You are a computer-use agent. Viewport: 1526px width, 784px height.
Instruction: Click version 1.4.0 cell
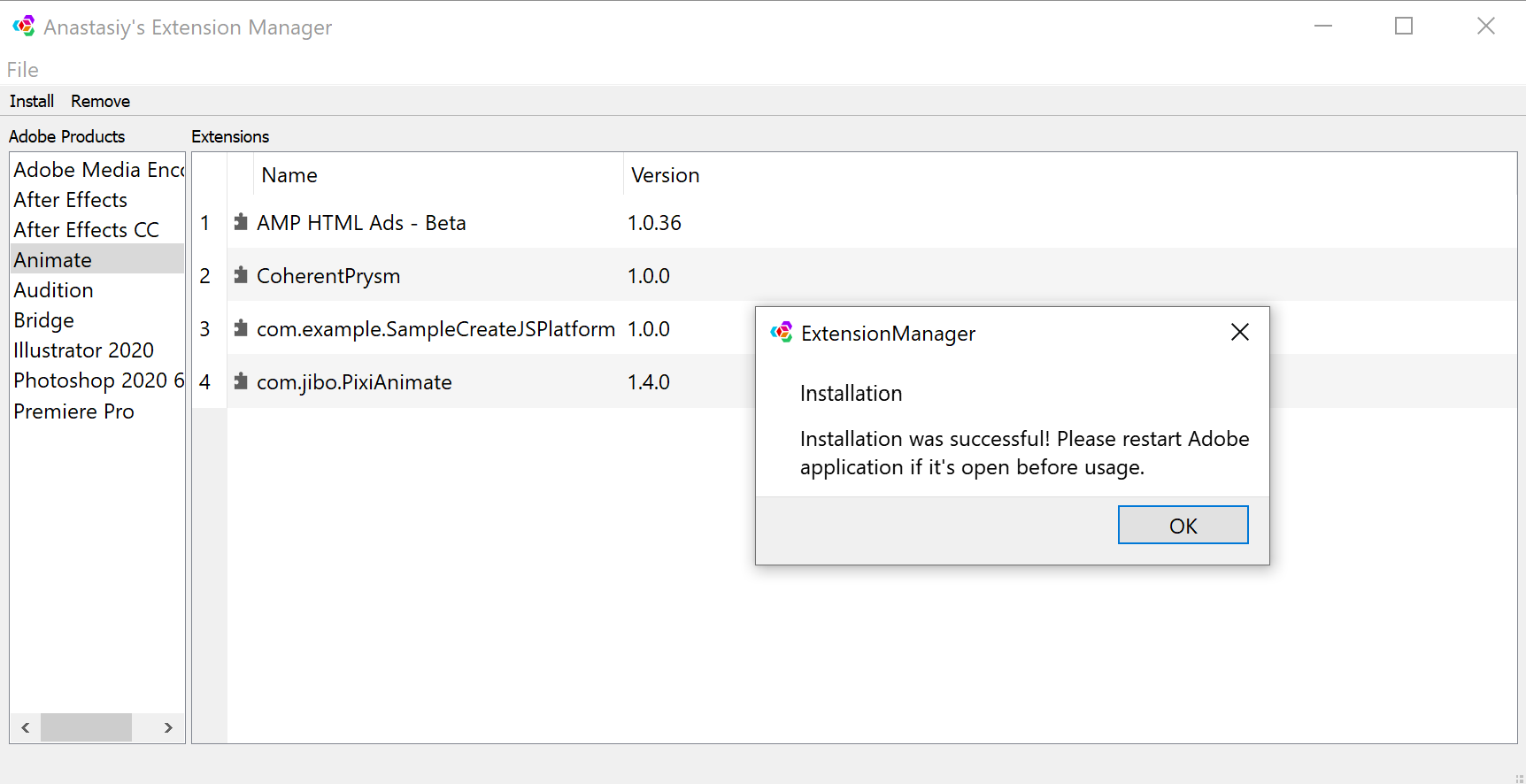click(x=649, y=381)
